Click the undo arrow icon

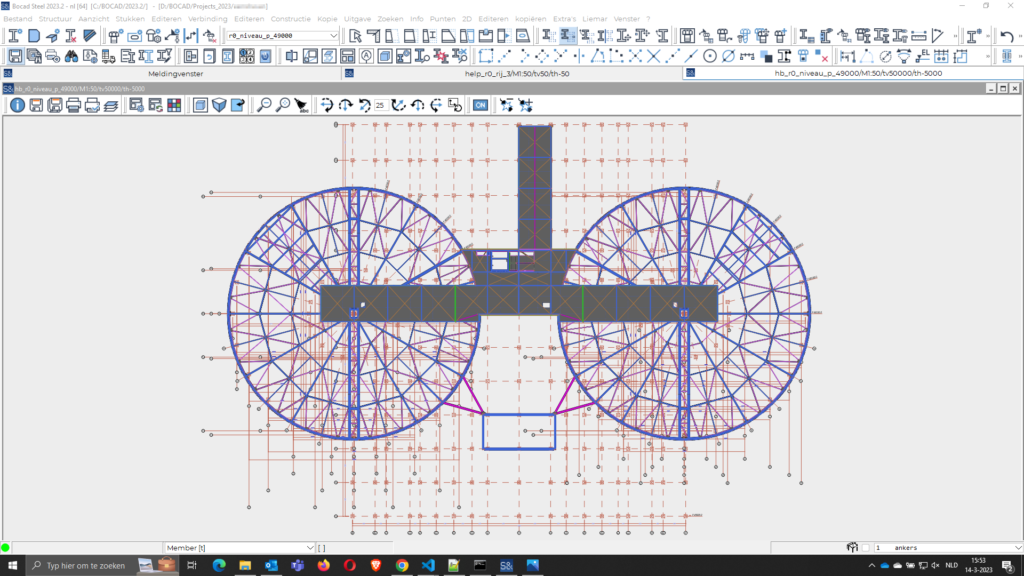pyautogui.click(x=1007, y=37)
